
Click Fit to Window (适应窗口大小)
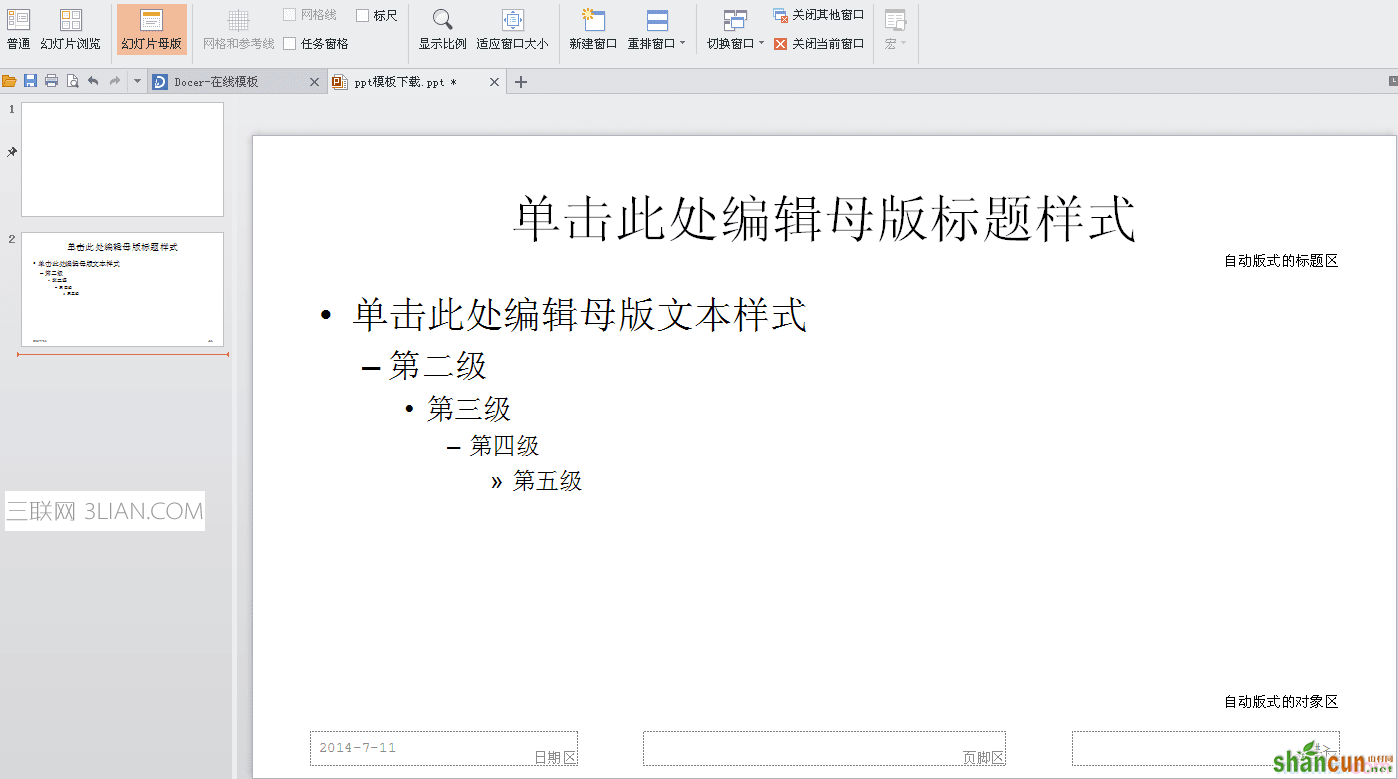[512, 29]
